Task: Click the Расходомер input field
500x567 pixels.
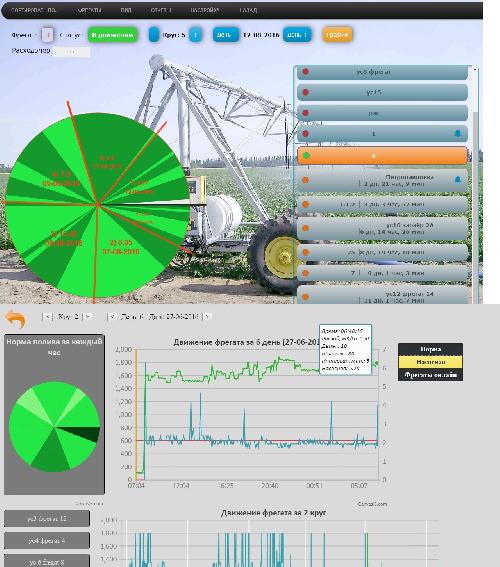Action: coord(71,51)
